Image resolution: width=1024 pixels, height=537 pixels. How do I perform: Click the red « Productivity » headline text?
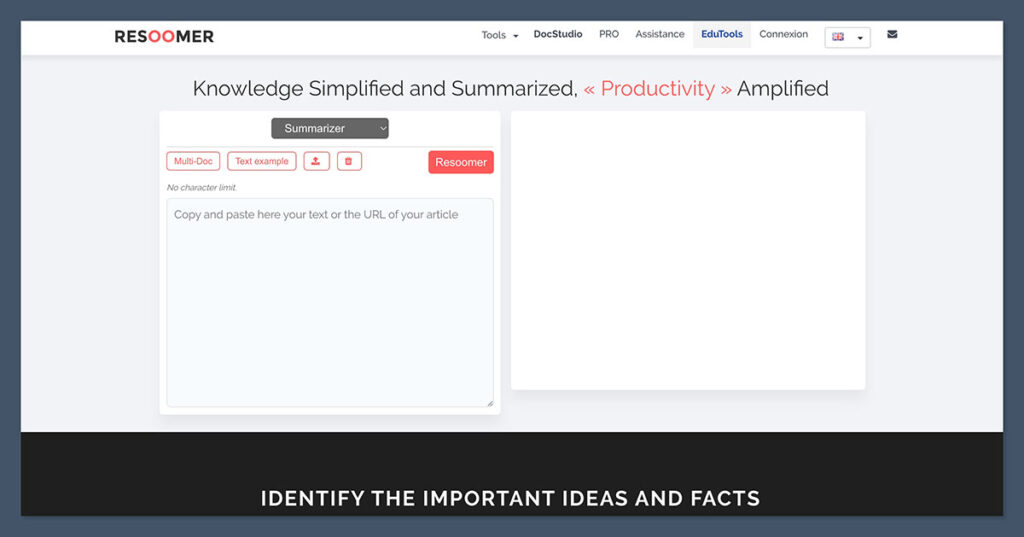pos(658,89)
